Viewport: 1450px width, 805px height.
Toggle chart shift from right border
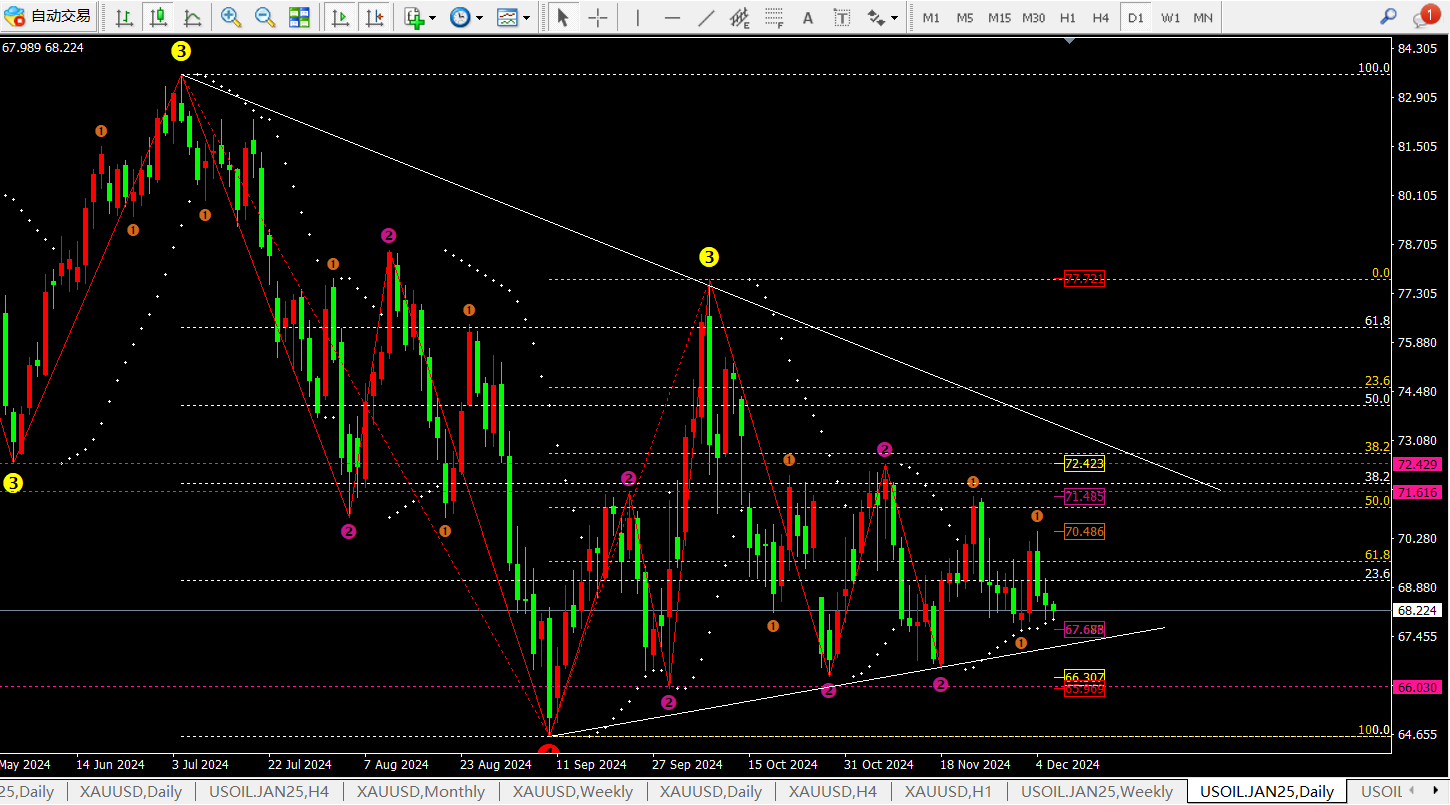coord(375,17)
